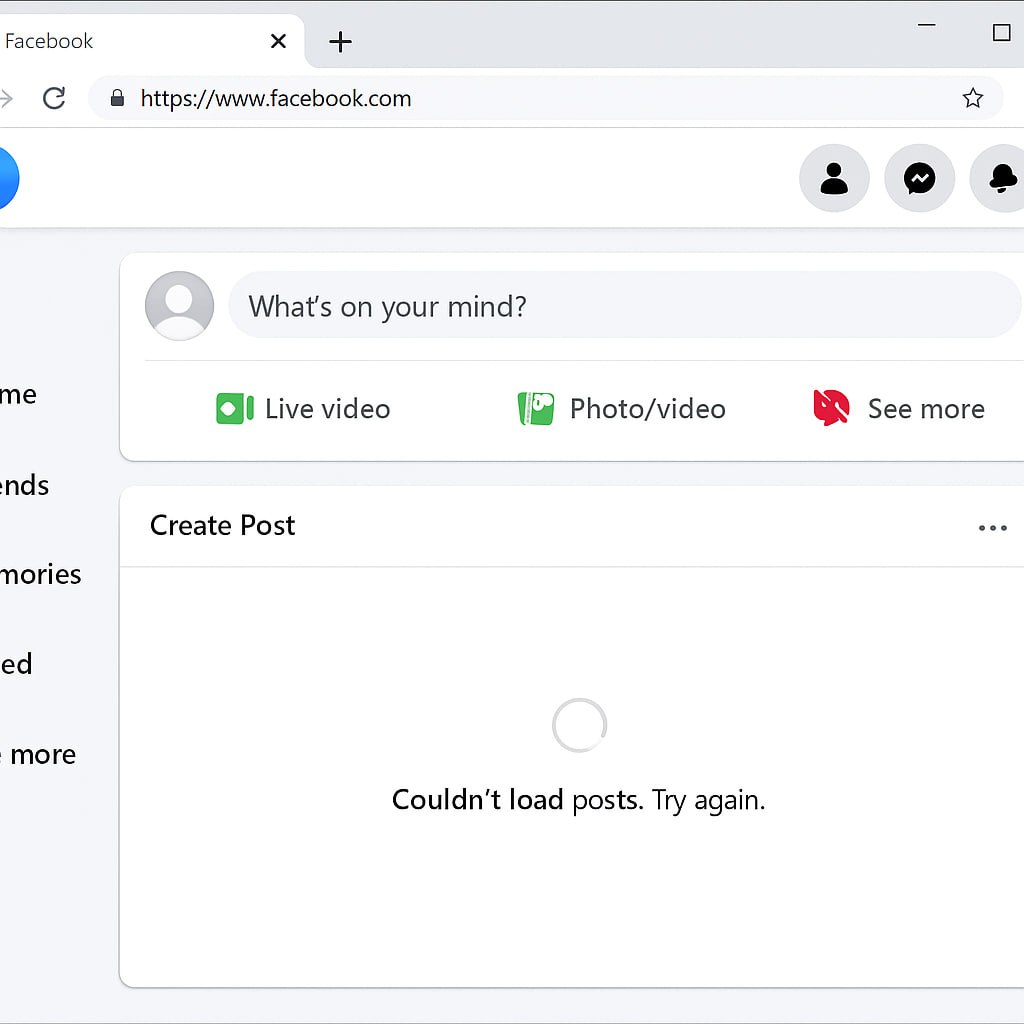Image resolution: width=1024 pixels, height=1024 pixels.
Task: Click the padlock site info icon
Action: tap(118, 98)
